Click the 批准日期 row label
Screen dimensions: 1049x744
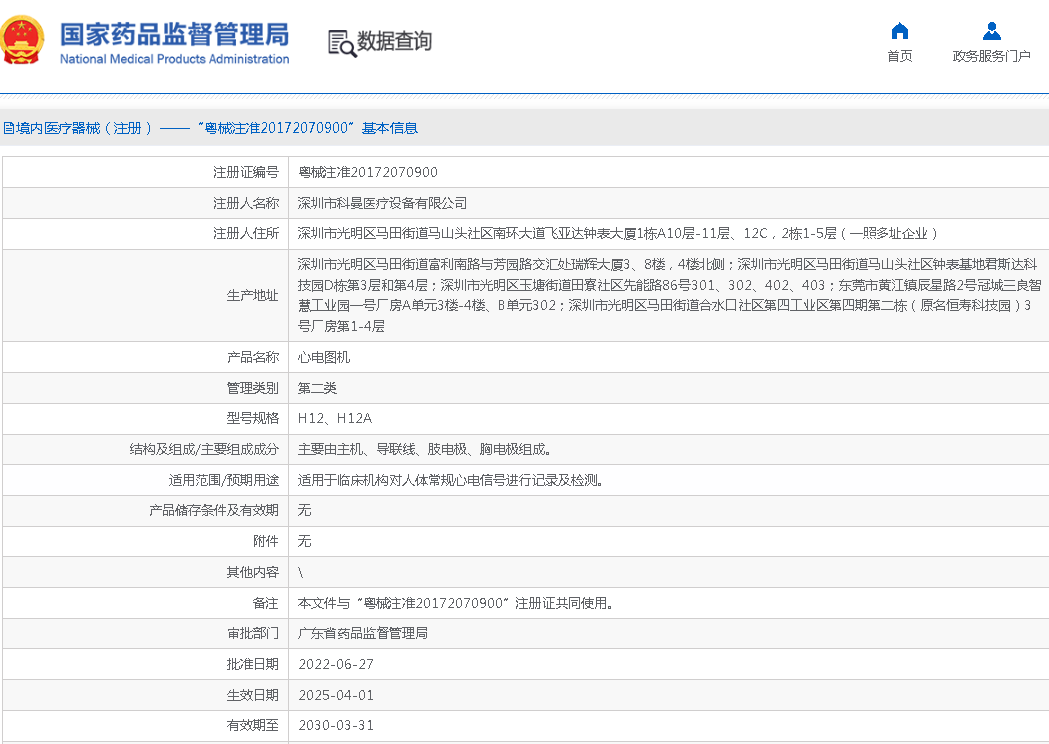252,664
